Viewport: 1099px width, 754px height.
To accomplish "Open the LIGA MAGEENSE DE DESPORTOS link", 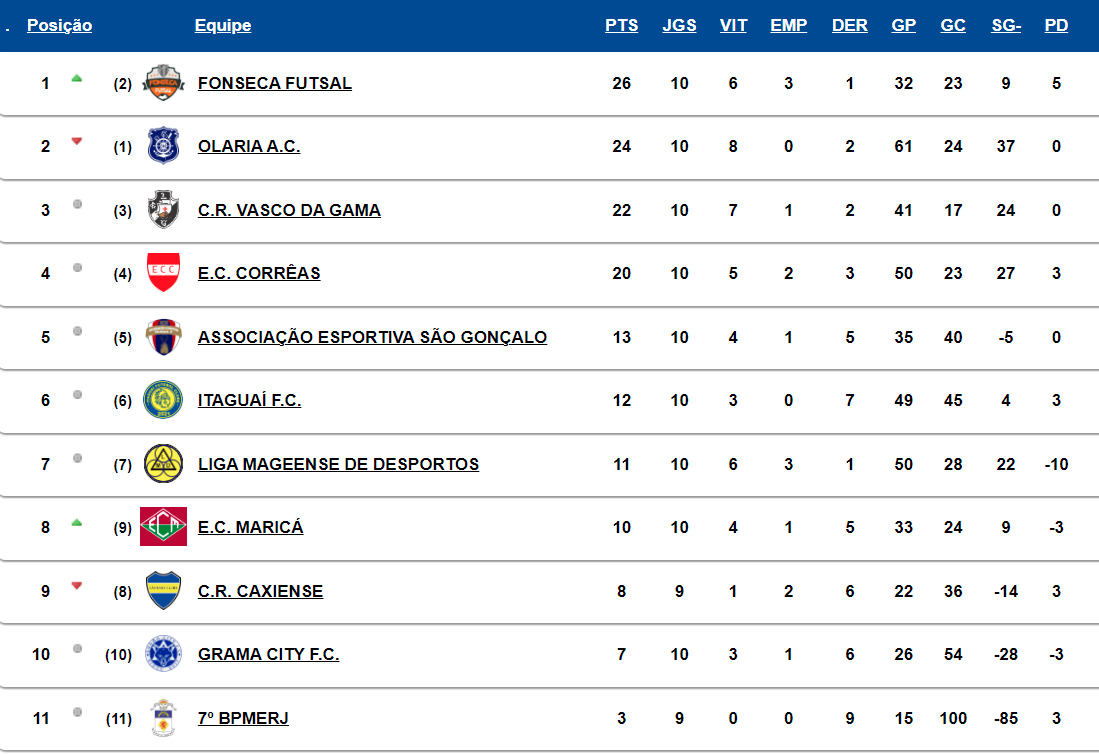I will (338, 464).
